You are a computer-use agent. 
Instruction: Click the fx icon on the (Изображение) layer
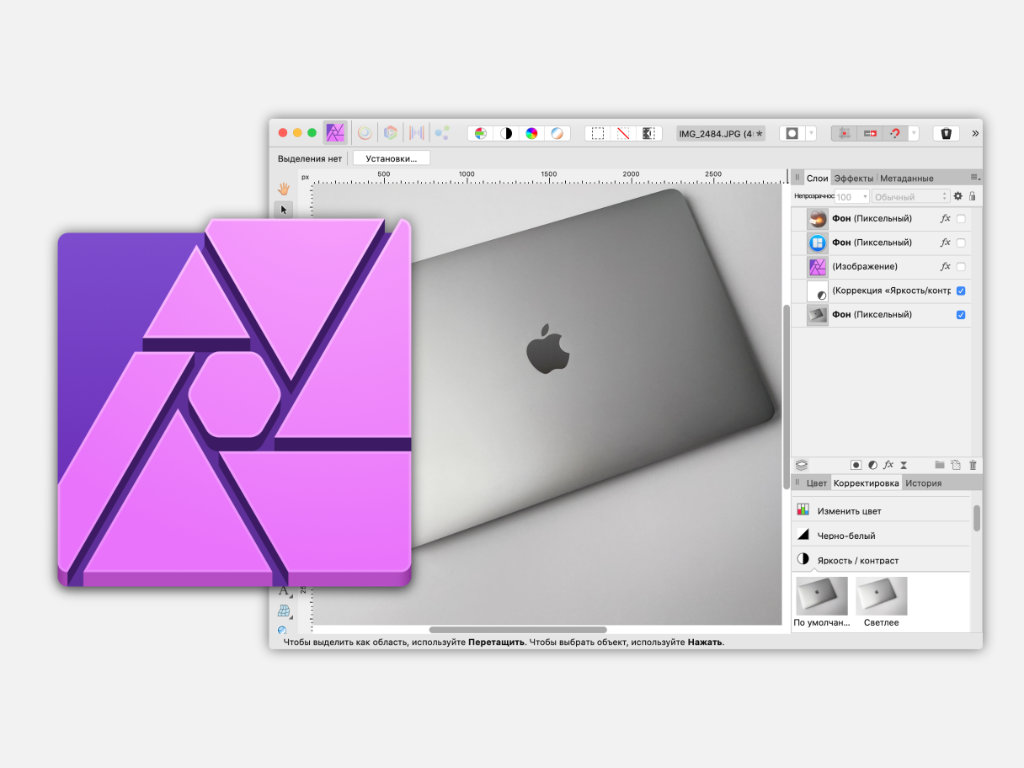(945, 266)
